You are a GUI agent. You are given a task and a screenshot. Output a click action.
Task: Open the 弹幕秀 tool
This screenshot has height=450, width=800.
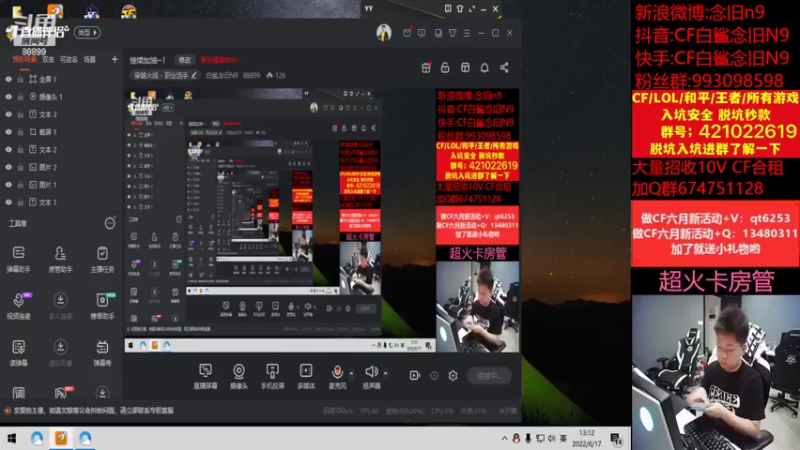coord(102,353)
